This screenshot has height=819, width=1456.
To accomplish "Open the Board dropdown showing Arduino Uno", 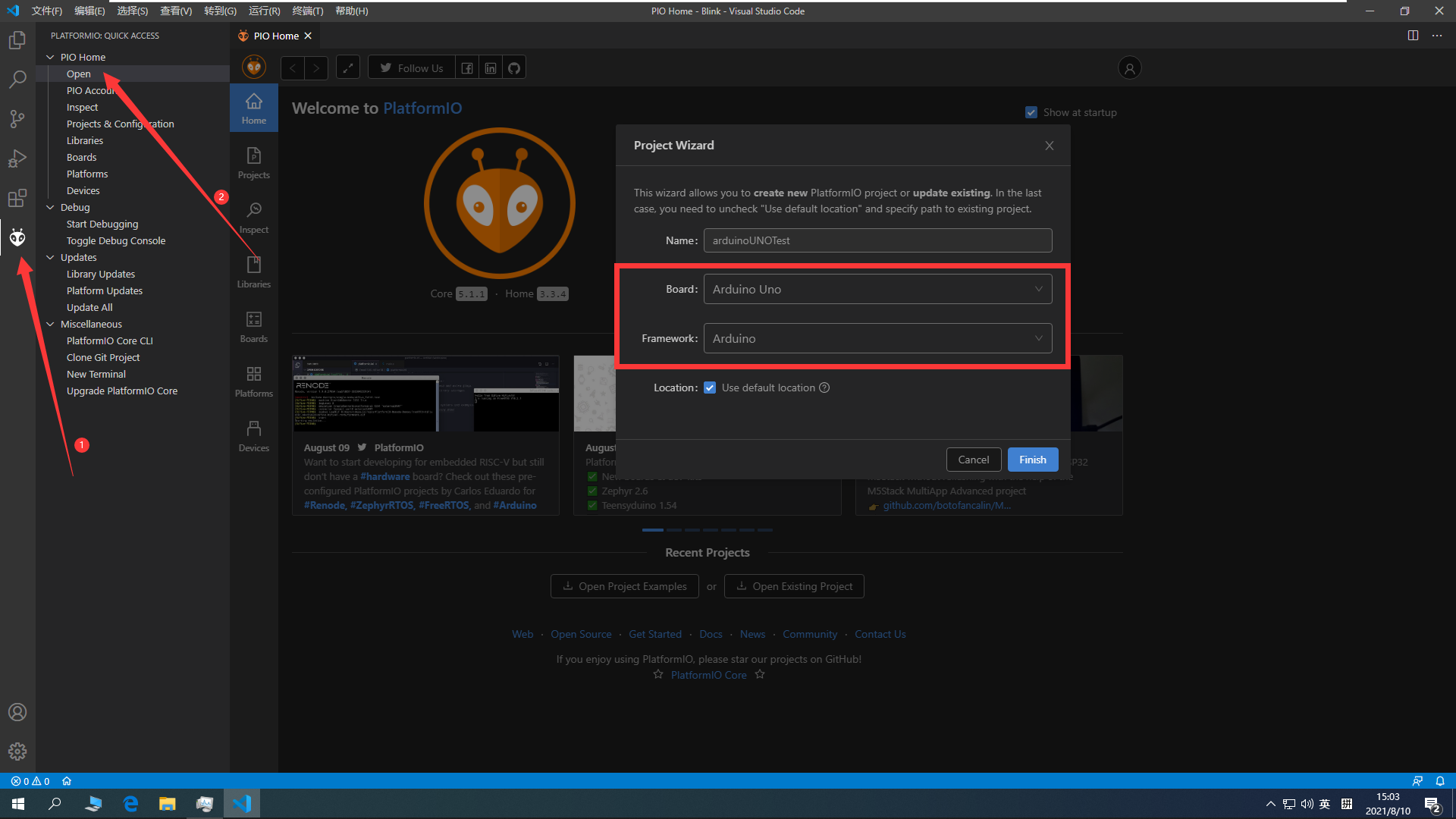I will pyautogui.click(x=877, y=289).
